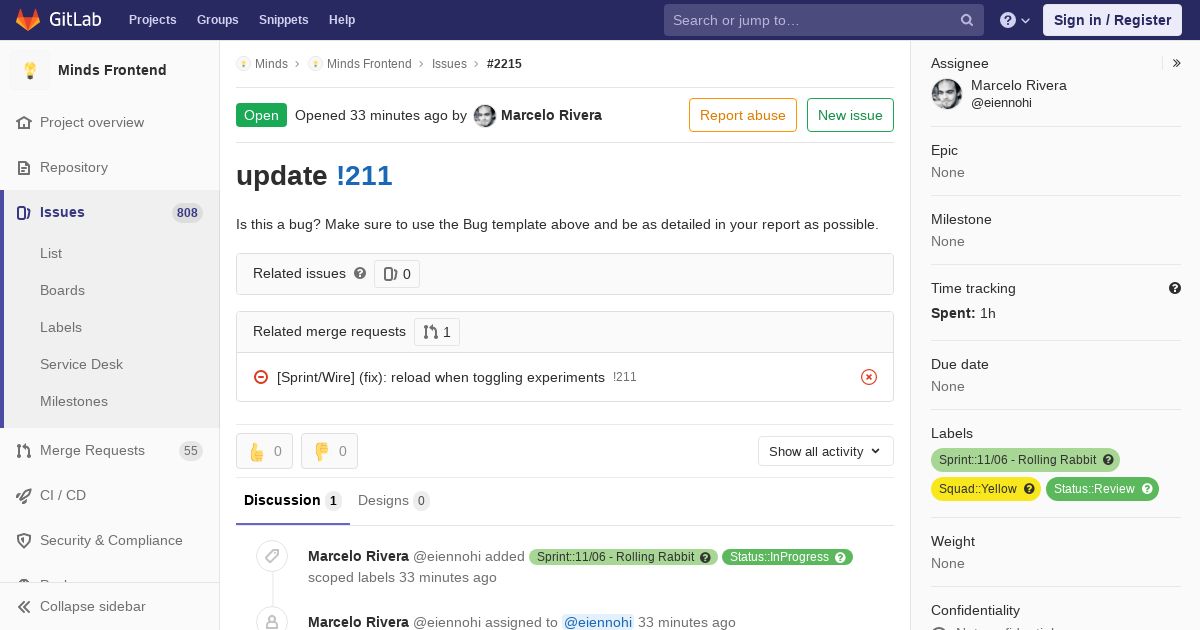This screenshot has width=1200, height=630.
Task: Click the Security & Compliance shield icon
Action: [x=24, y=540]
